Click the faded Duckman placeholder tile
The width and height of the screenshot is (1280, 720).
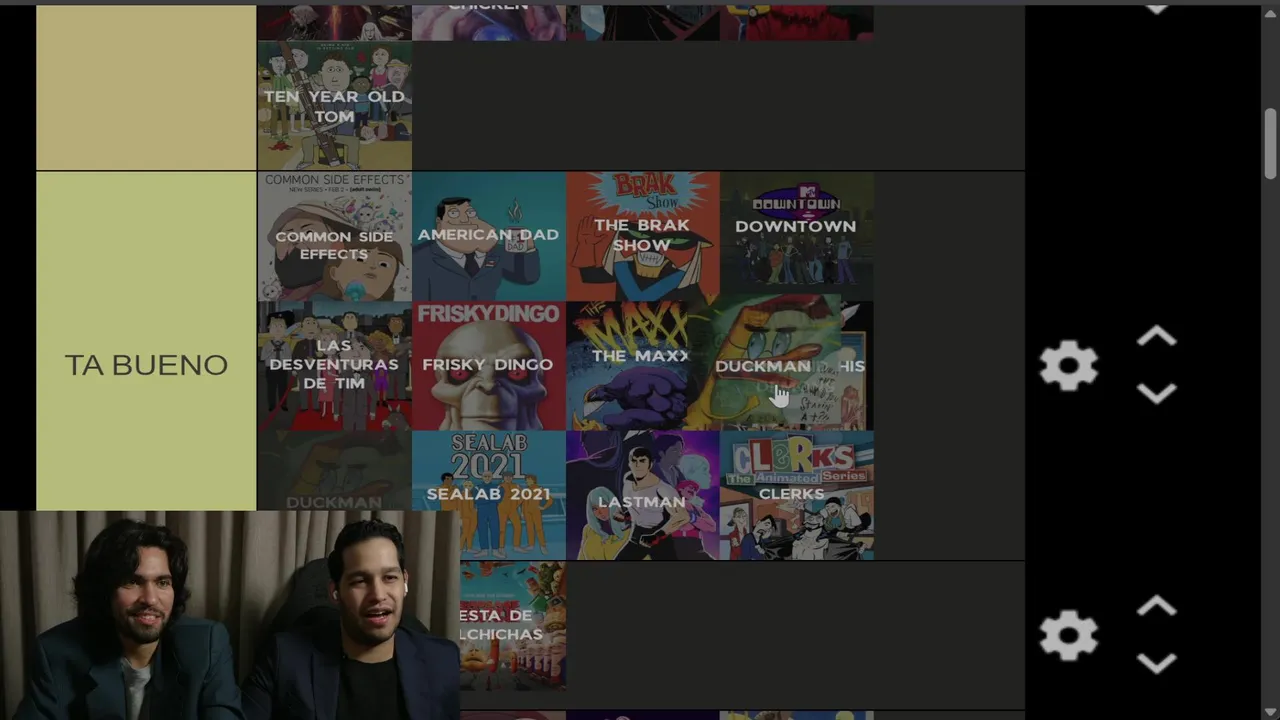(x=334, y=471)
